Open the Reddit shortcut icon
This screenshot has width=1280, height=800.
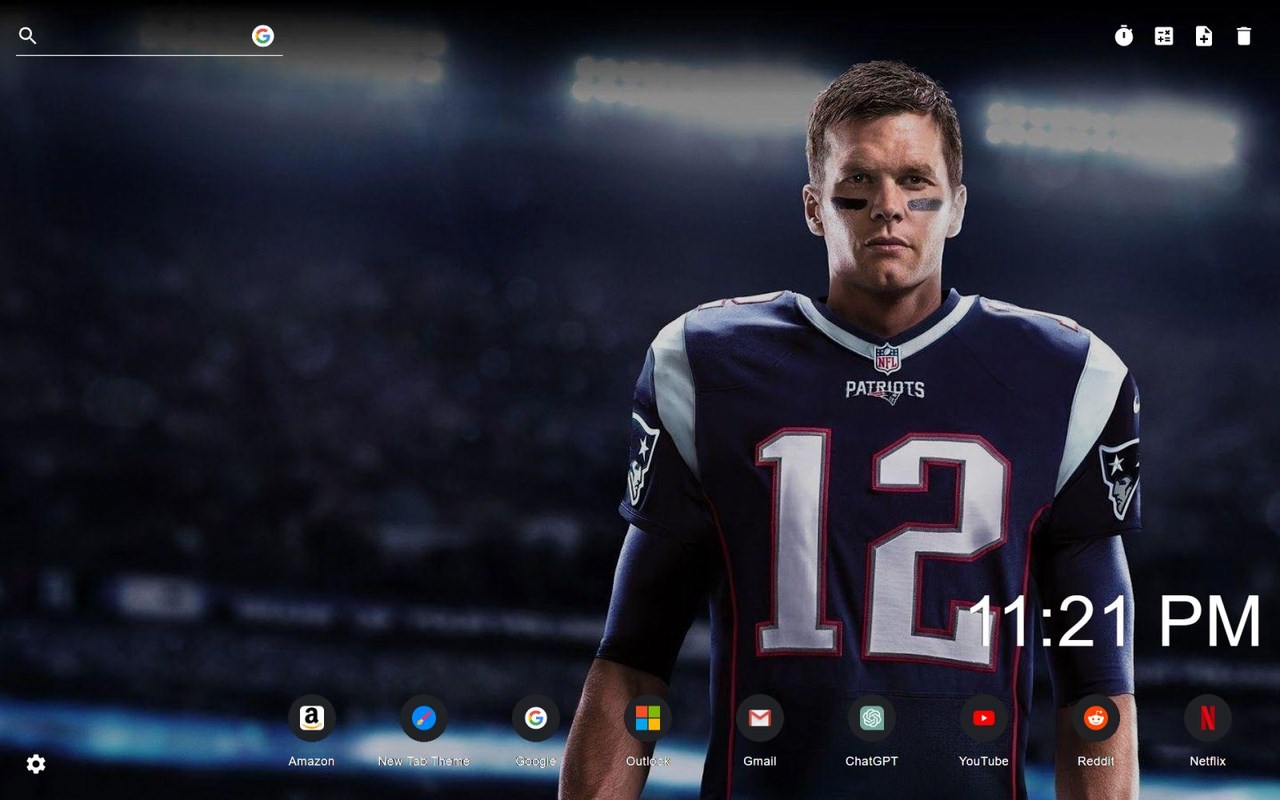tap(1096, 718)
